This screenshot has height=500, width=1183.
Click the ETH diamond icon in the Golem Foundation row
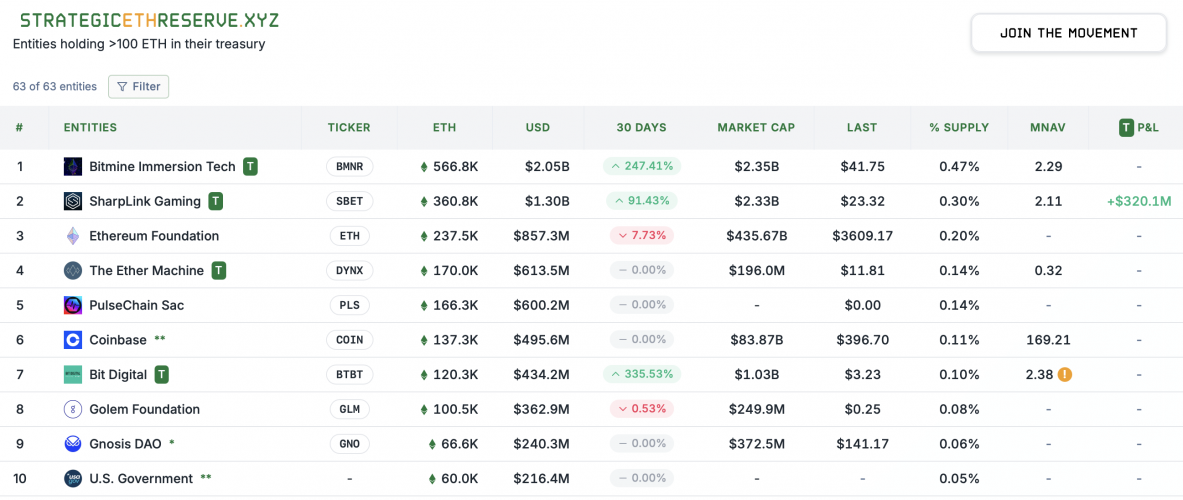pos(424,410)
